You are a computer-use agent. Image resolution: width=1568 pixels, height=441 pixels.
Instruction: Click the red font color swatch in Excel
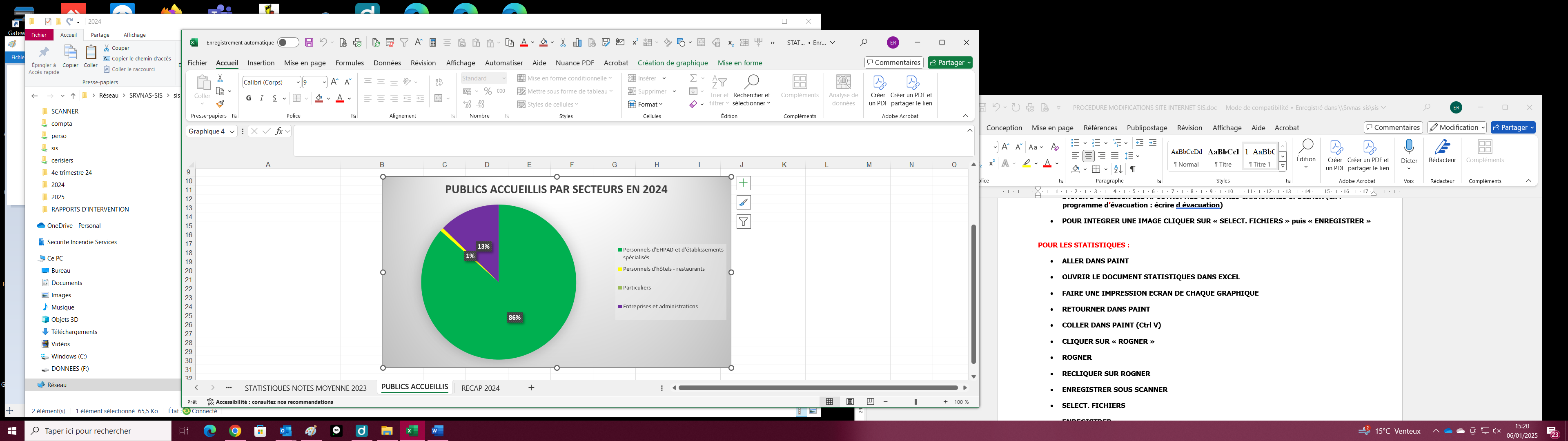pyautogui.click(x=340, y=99)
